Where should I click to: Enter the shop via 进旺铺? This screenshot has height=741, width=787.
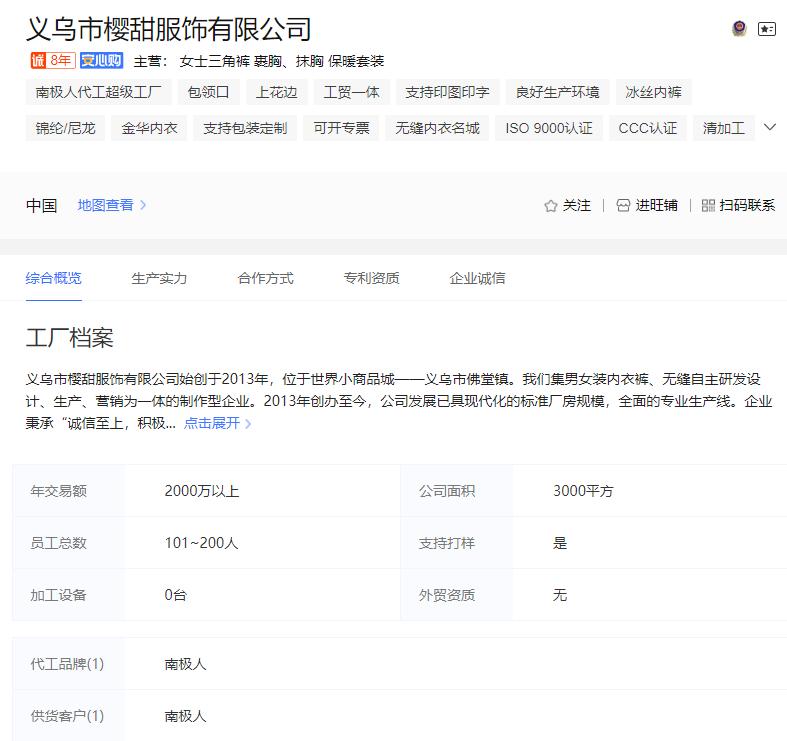657,205
